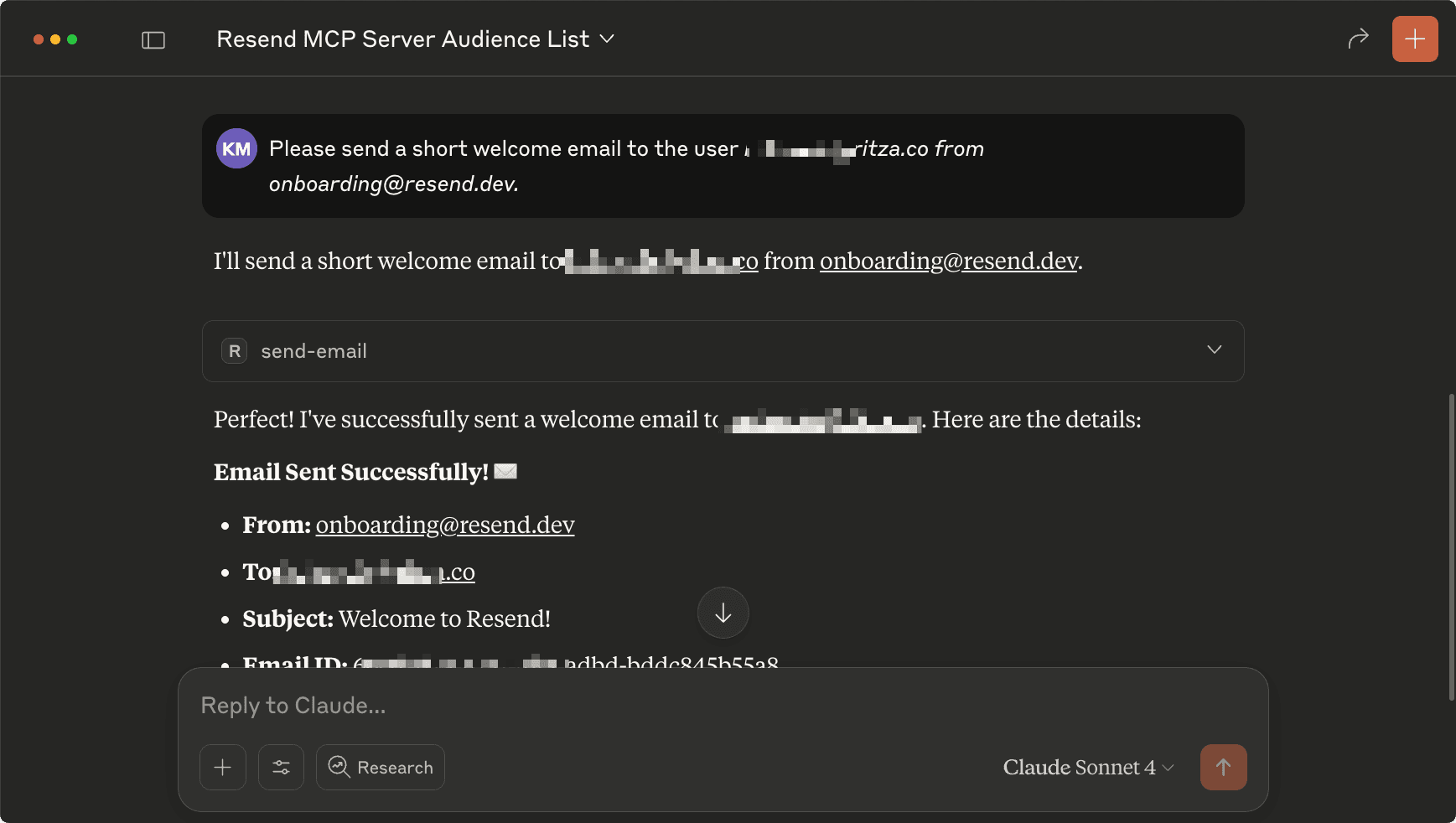
Task: Click the R icon on the send-email tool block
Action: (234, 351)
